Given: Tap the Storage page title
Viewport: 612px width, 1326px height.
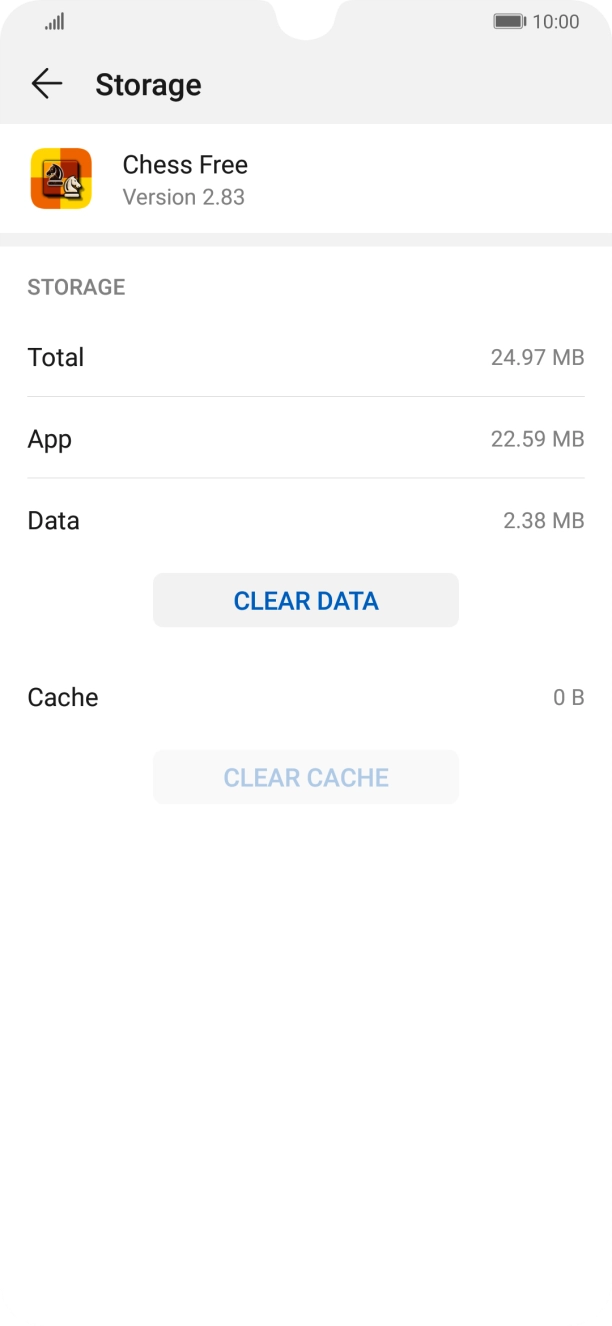Looking at the screenshot, I should coord(148,85).
